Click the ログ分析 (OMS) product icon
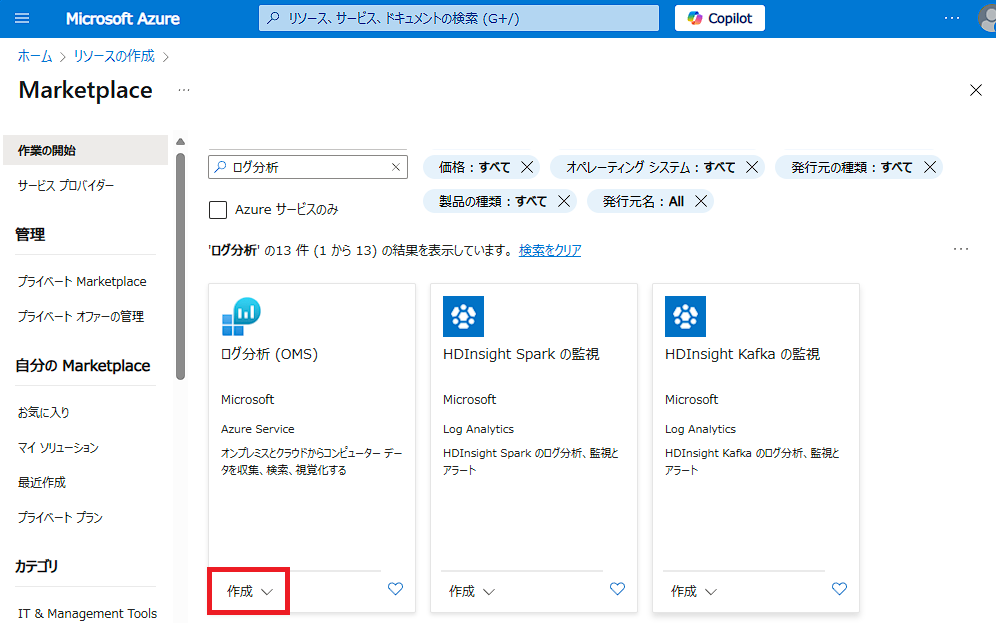The image size is (996, 623). (243, 315)
